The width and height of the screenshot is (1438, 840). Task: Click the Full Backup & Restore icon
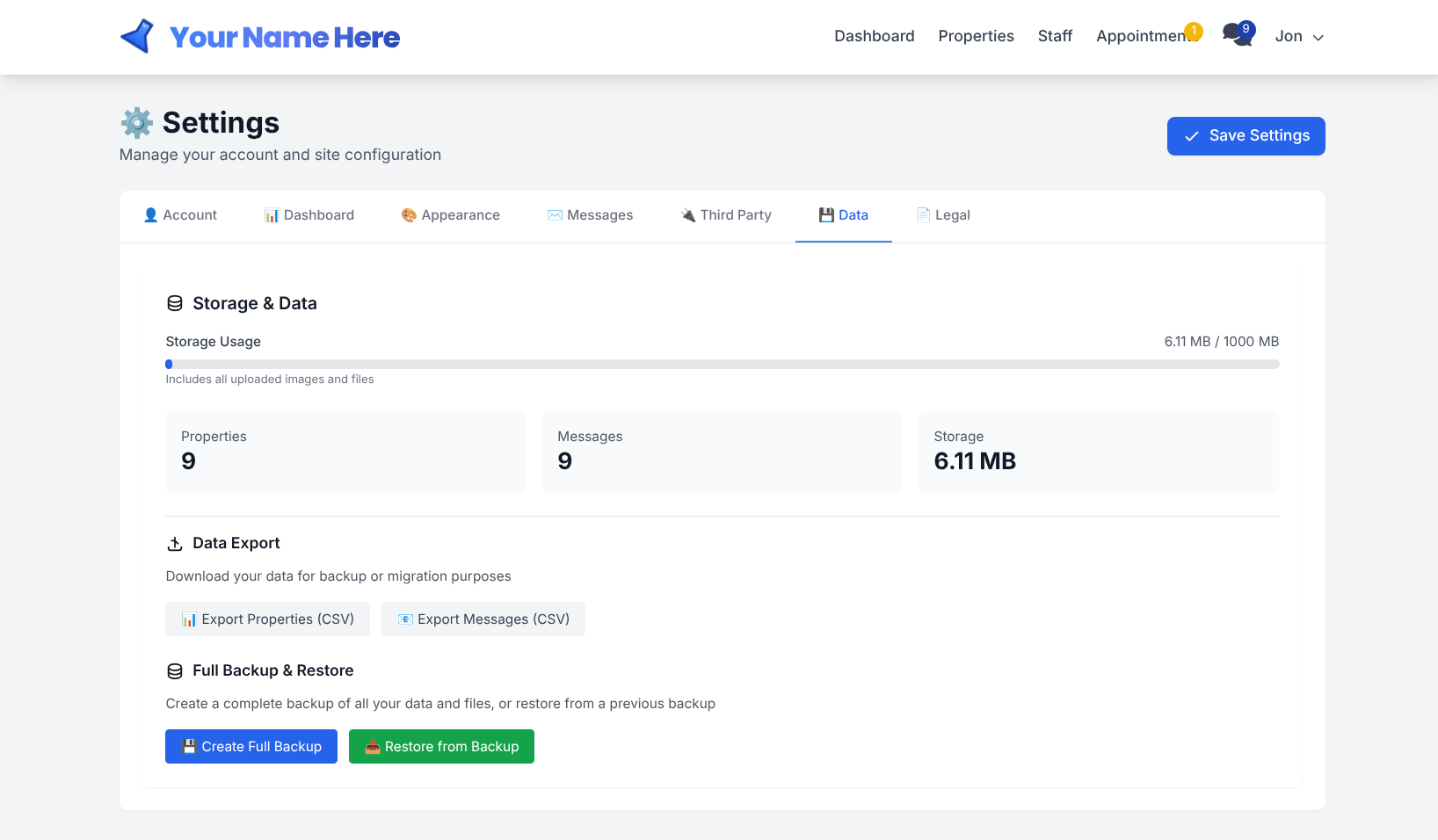[175, 671]
